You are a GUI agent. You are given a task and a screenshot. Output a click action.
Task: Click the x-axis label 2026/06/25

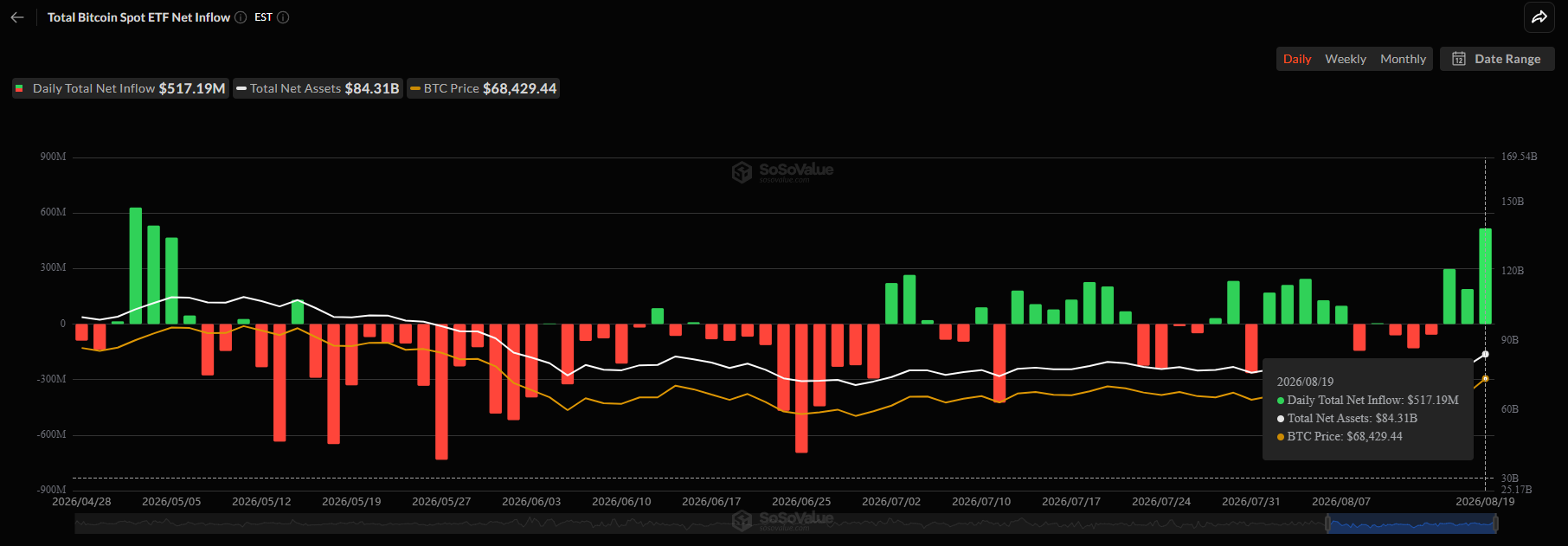pyautogui.click(x=801, y=502)
